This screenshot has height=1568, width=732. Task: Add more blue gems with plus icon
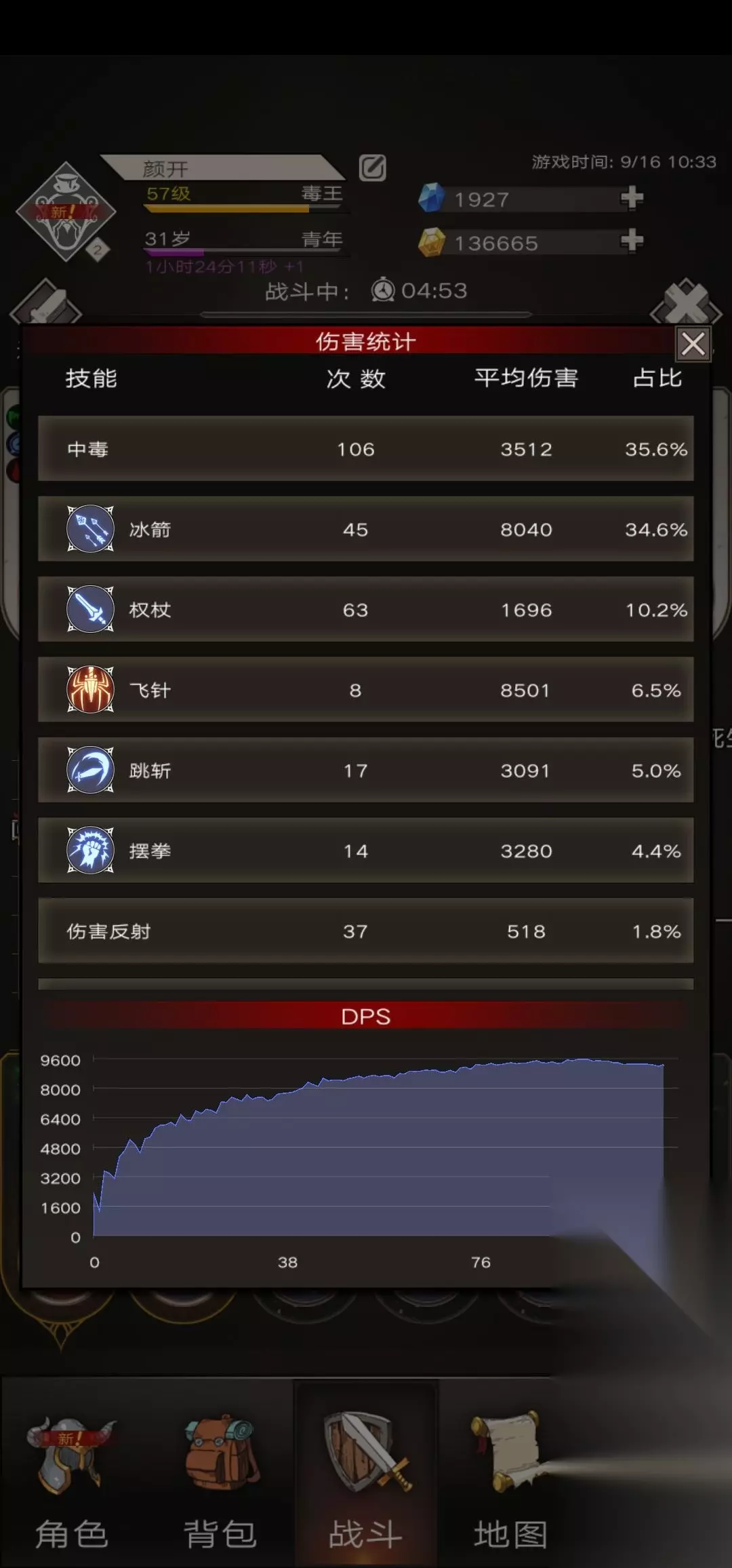pyautogui.click(x=632, y=198)
